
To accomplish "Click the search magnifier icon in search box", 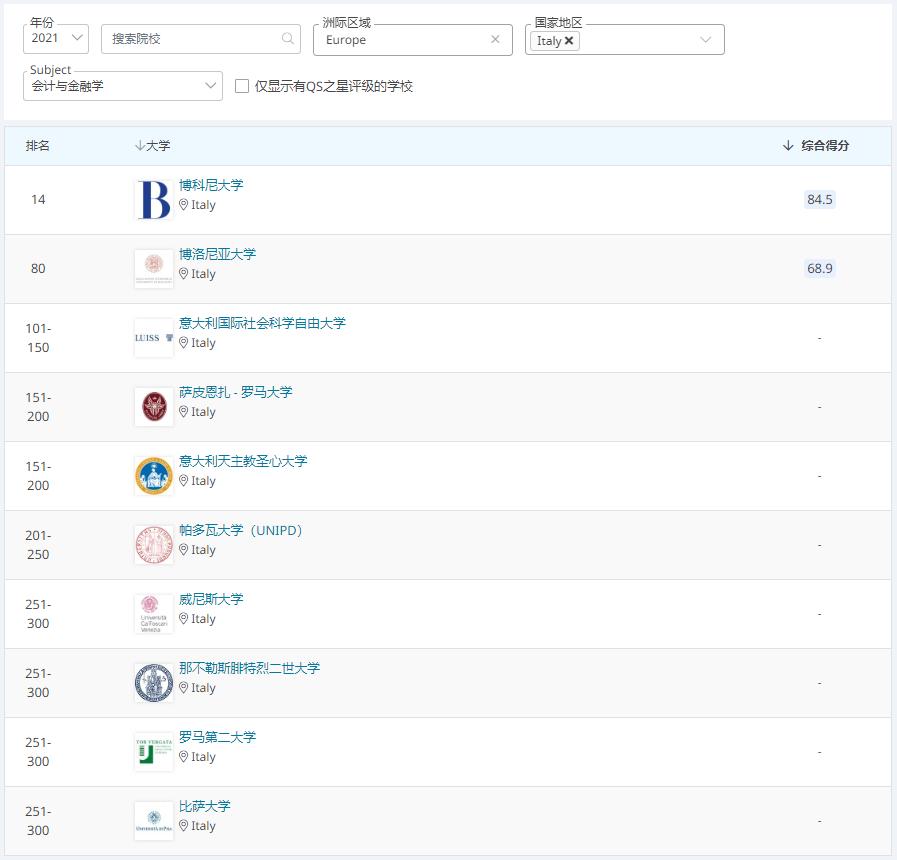I will [288, 38].
